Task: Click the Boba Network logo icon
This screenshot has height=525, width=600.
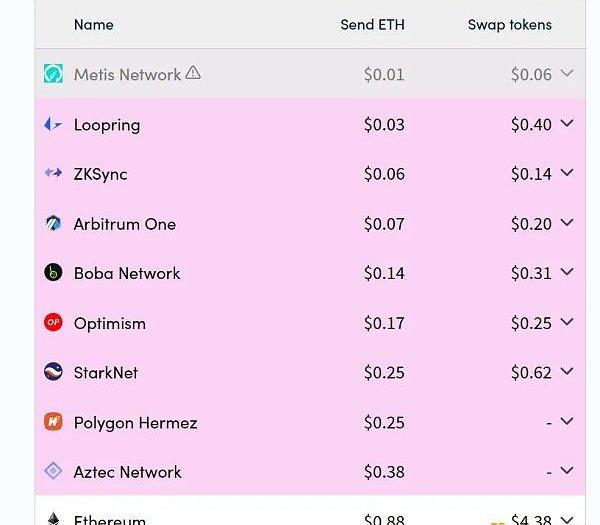Action: (53, 272)
